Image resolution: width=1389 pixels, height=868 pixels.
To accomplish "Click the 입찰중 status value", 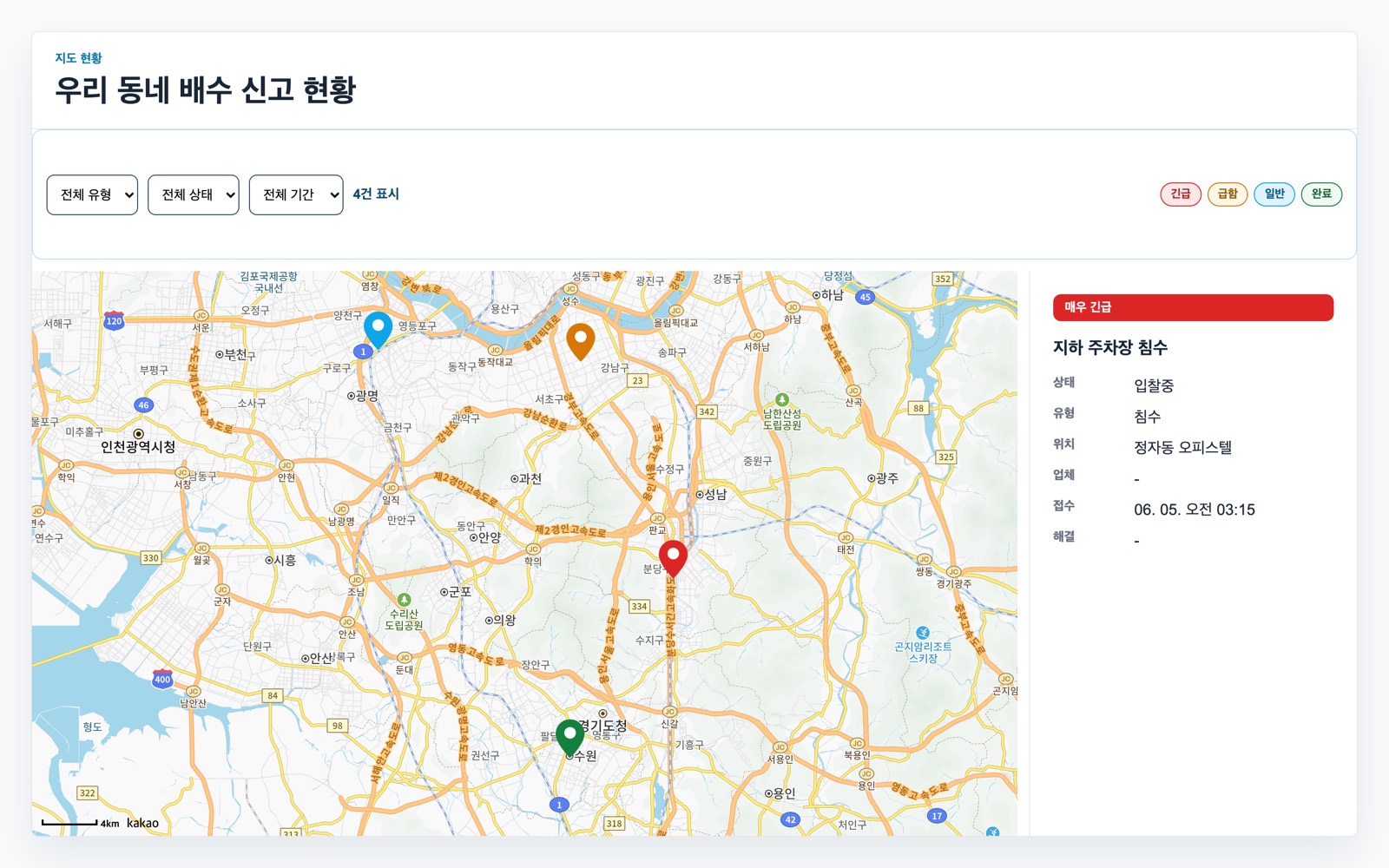I will 1154,385.
